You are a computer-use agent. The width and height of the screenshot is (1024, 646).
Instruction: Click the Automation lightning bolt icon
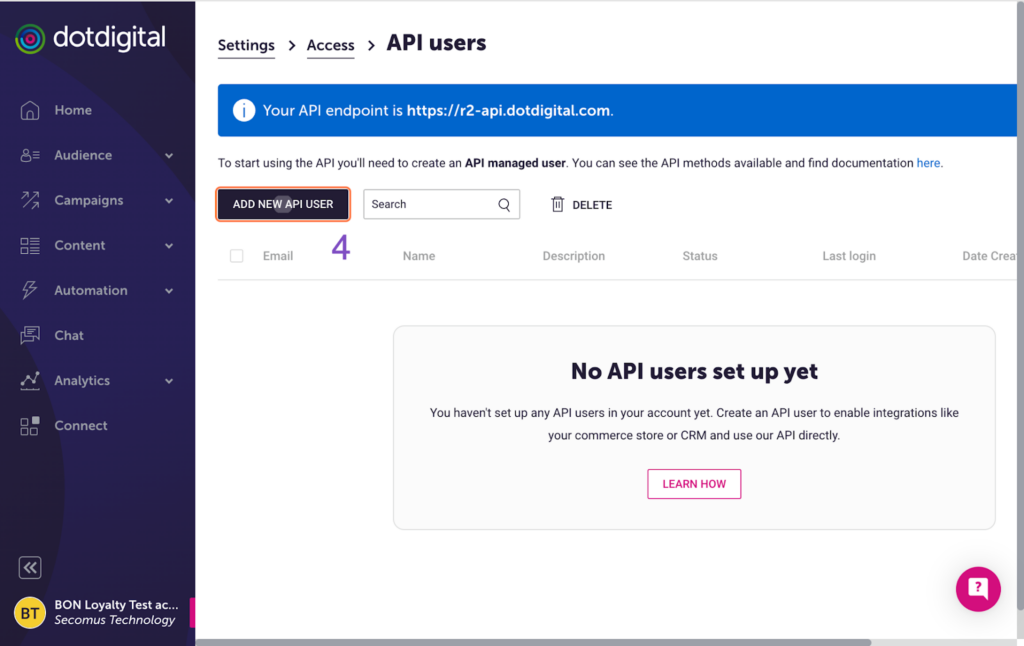30,290
